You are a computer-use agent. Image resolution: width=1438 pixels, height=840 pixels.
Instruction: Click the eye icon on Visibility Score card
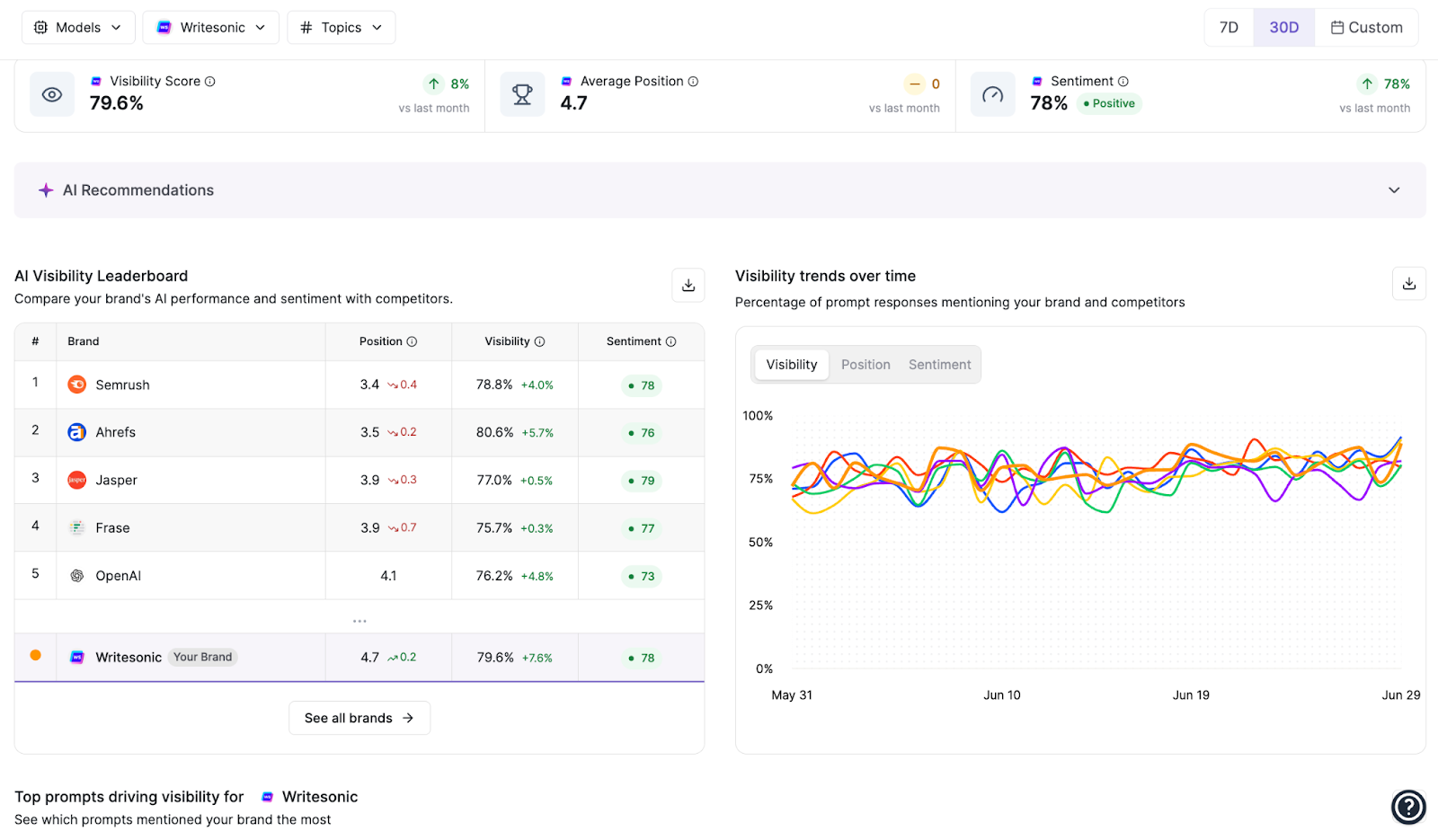[52, 94]
